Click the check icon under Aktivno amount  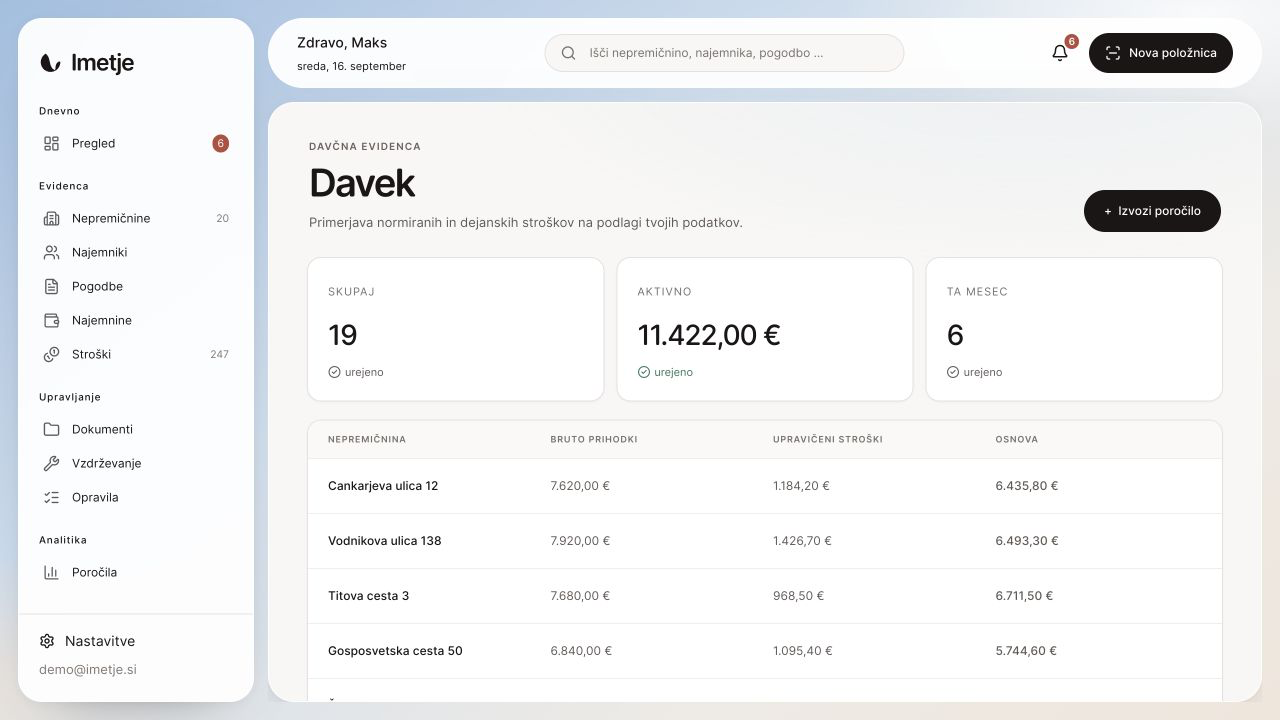(643, 372)
